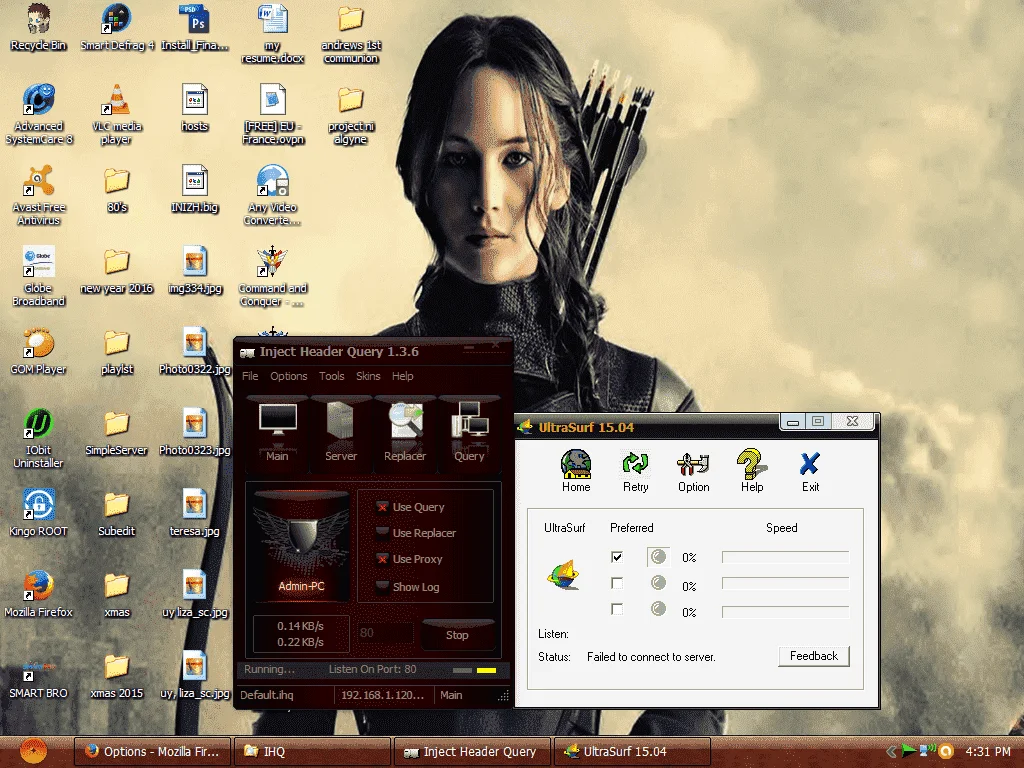This screenshot has width=1024, height=768.
Task: Expand hidden system tray icons arrow
Action: [891, 752]
